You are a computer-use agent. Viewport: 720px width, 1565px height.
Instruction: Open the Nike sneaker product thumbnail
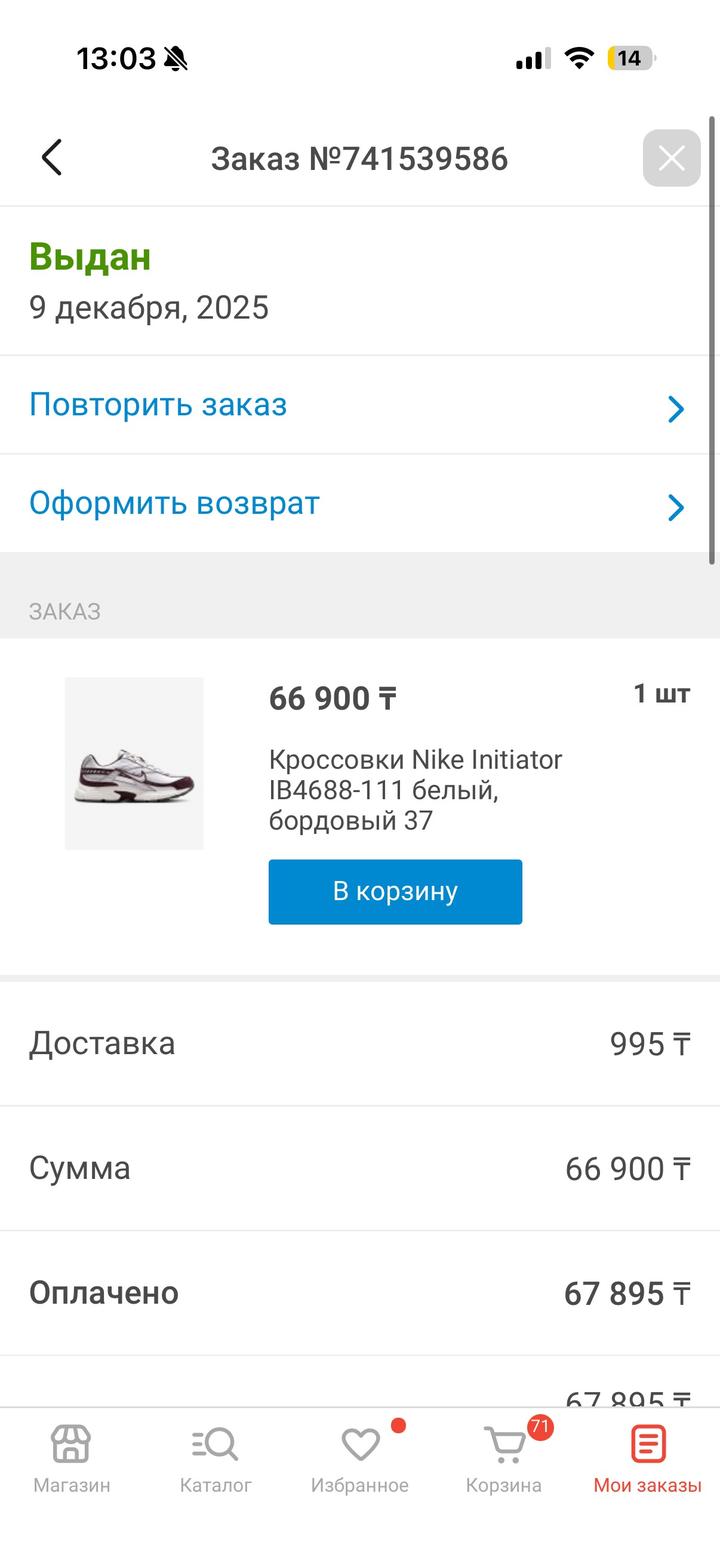tap(134, 763)
